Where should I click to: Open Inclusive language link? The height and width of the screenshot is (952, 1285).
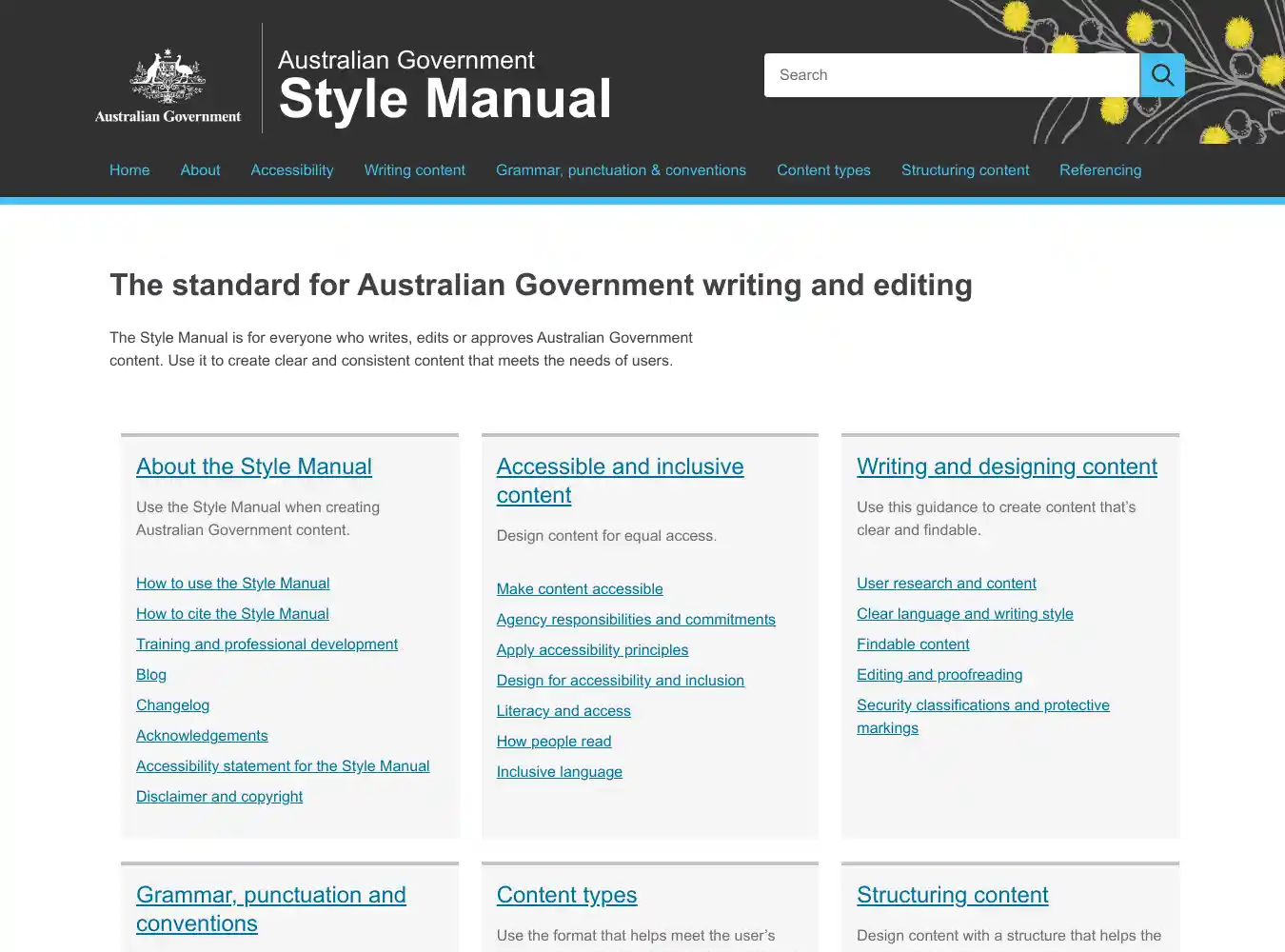[560, 772]
